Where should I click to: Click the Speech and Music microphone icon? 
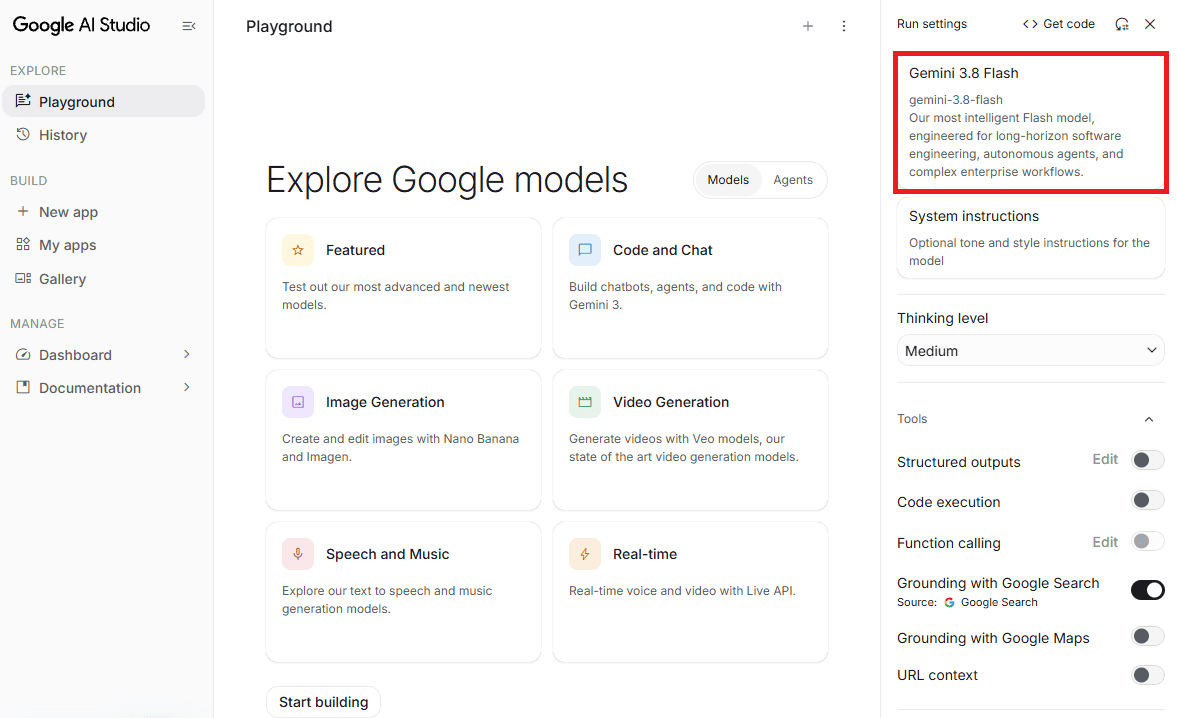click(298, 554)
